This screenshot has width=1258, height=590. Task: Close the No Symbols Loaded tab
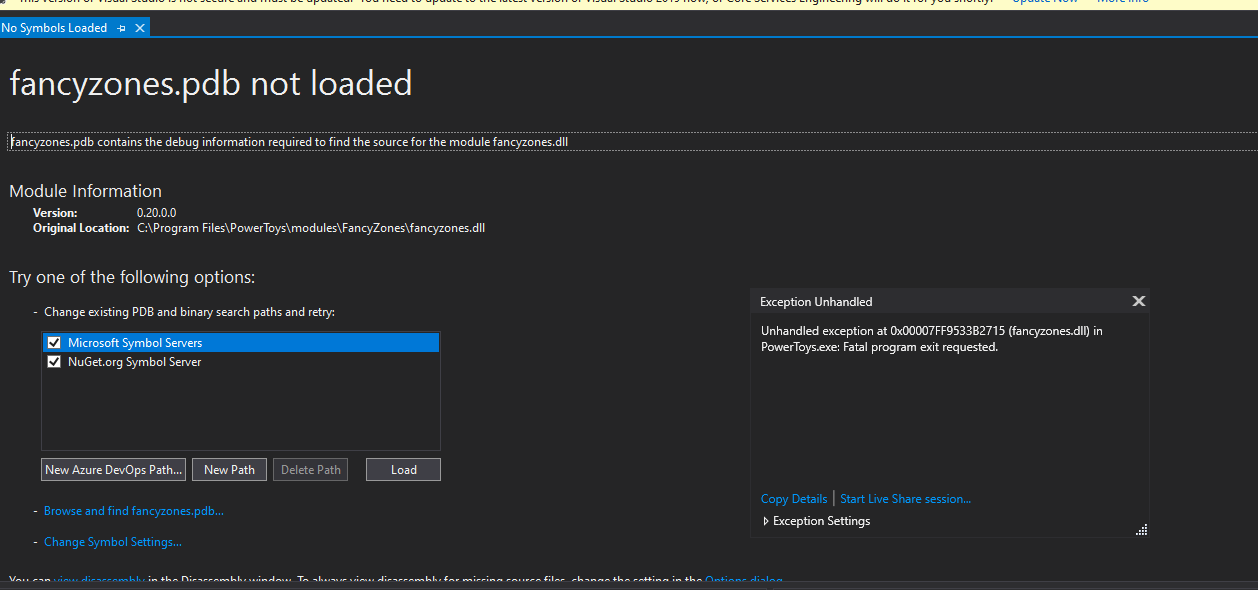pyautogui.click(x=140, y=28)
